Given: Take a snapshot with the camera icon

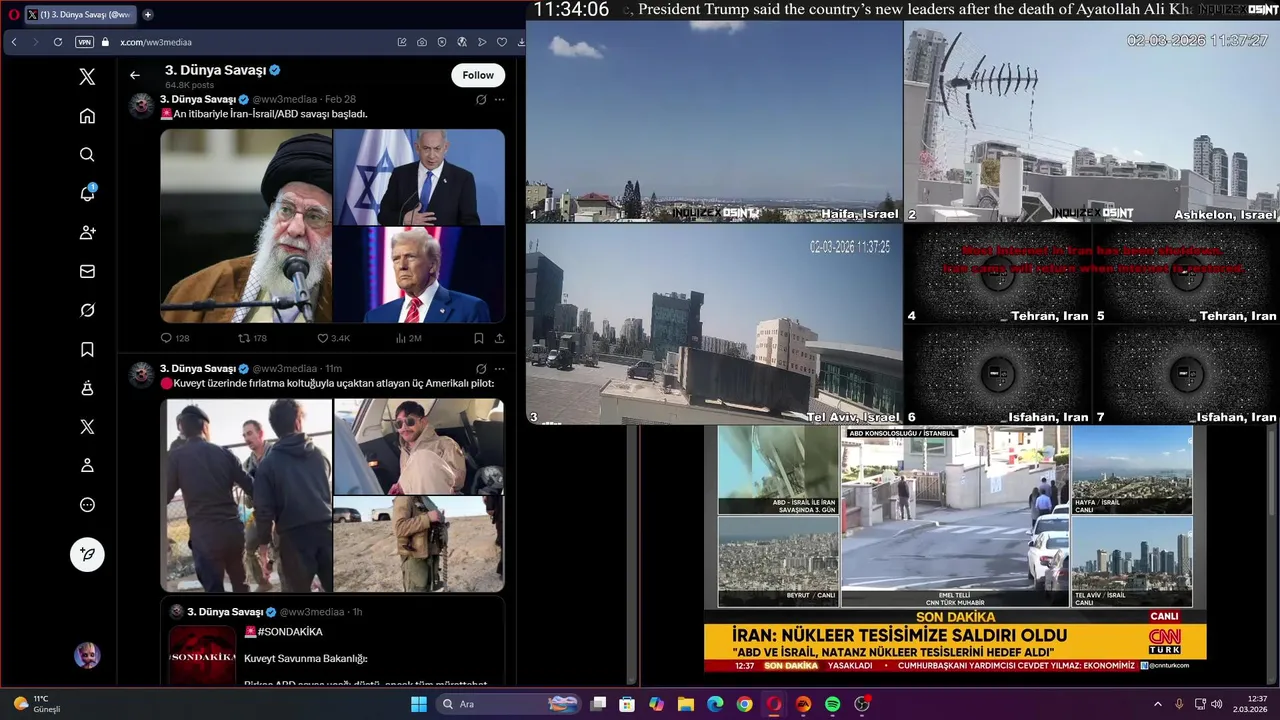Looking at the screenshot, I should tap(422, 42).
